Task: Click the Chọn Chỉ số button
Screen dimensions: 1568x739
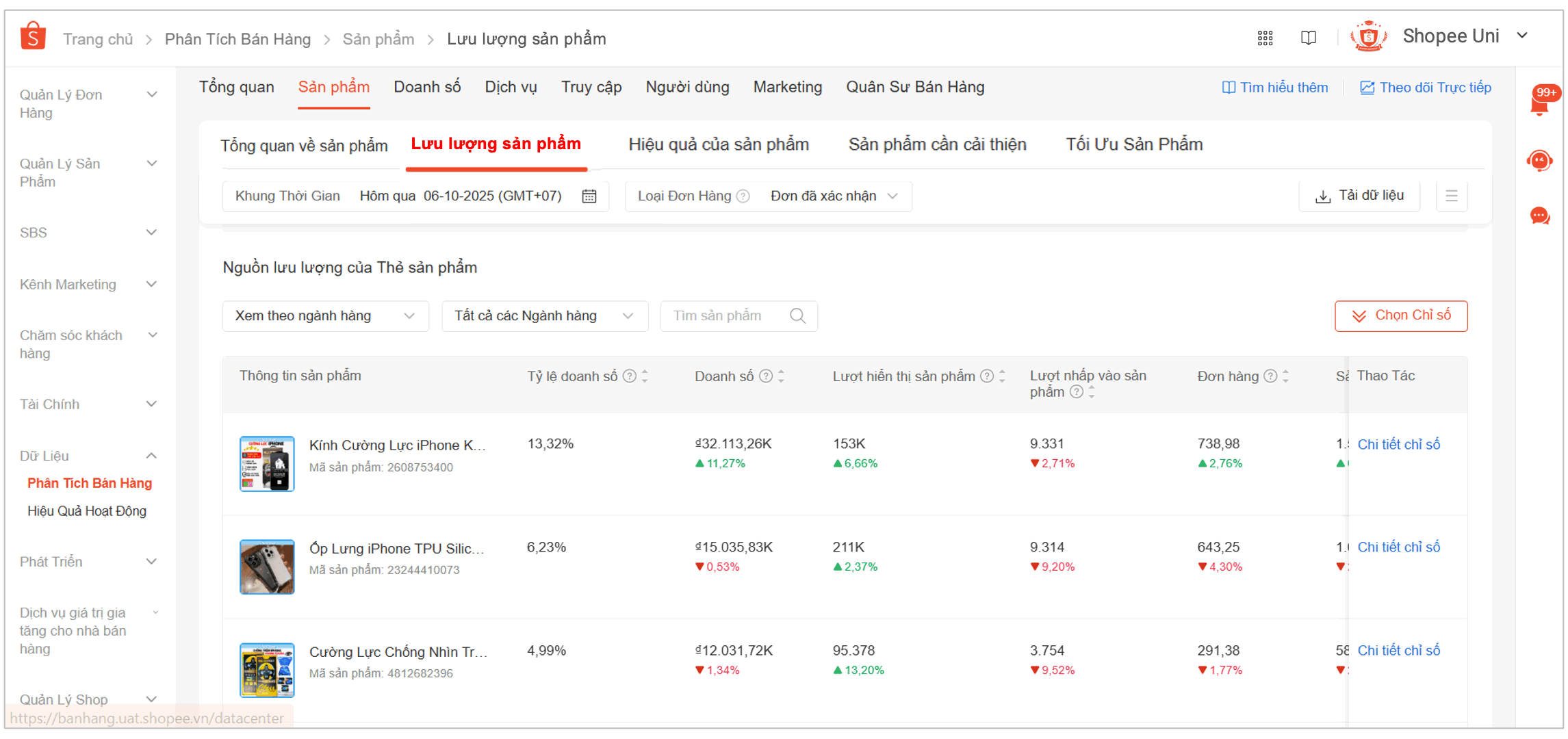Action: coord(1400,315)
